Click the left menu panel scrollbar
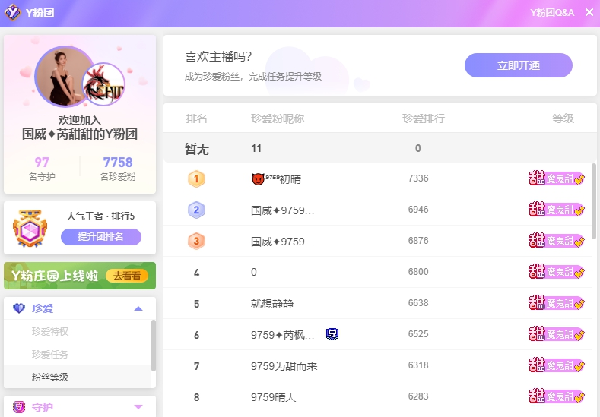 click(153, 345)
